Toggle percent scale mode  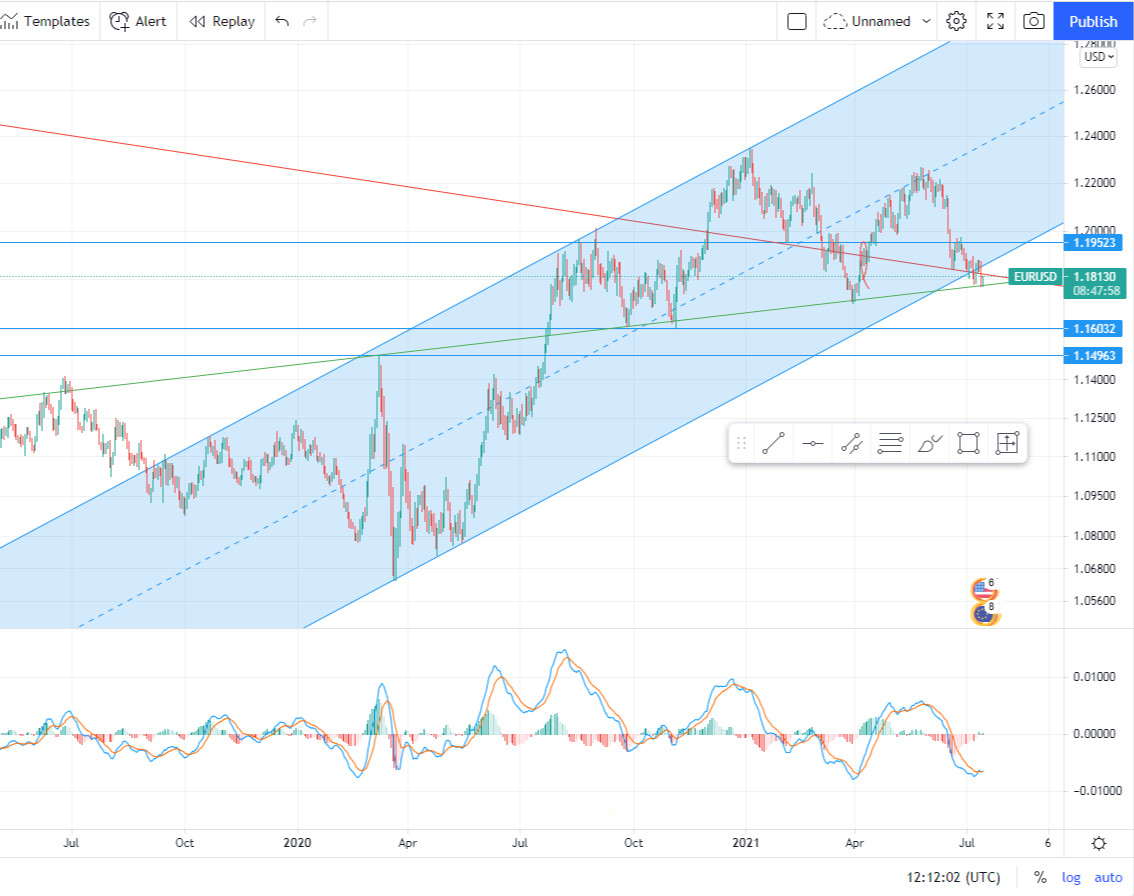(x=1040, y=877)
